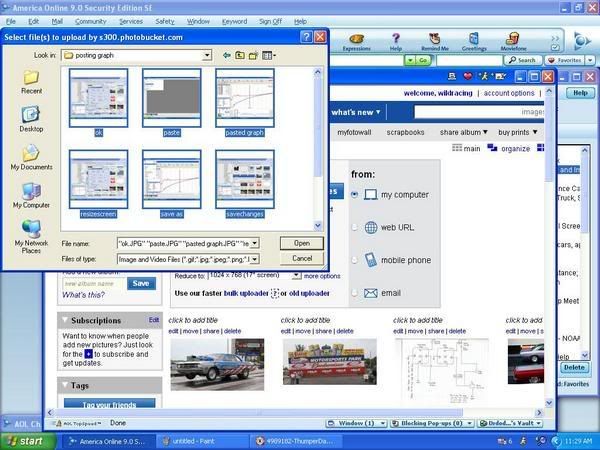The height and width of the screenshot is (450, 600).
Task: Click the AOL running man icon
Action: tap(484, 76)
